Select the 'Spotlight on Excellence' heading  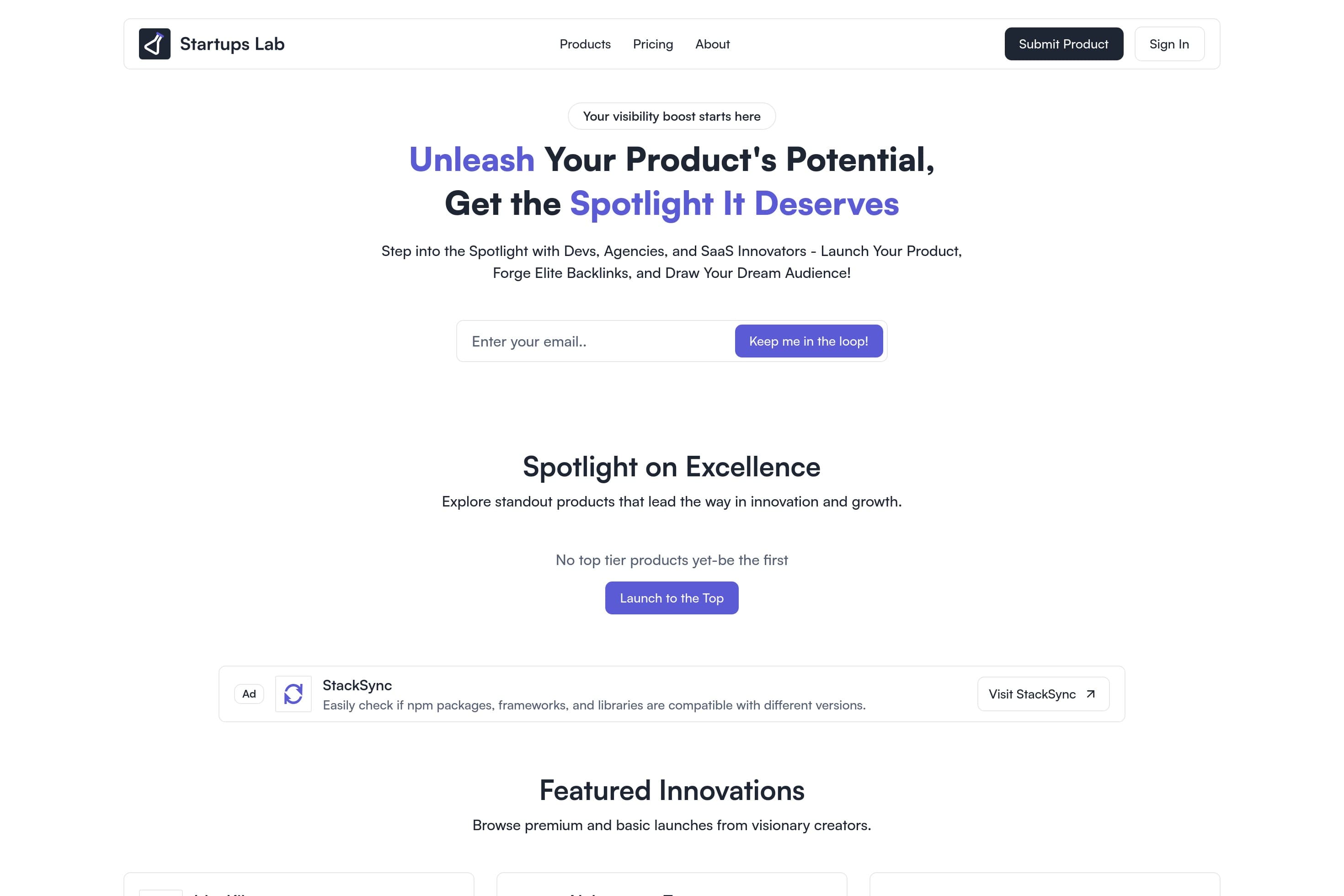tap(672, 466)
